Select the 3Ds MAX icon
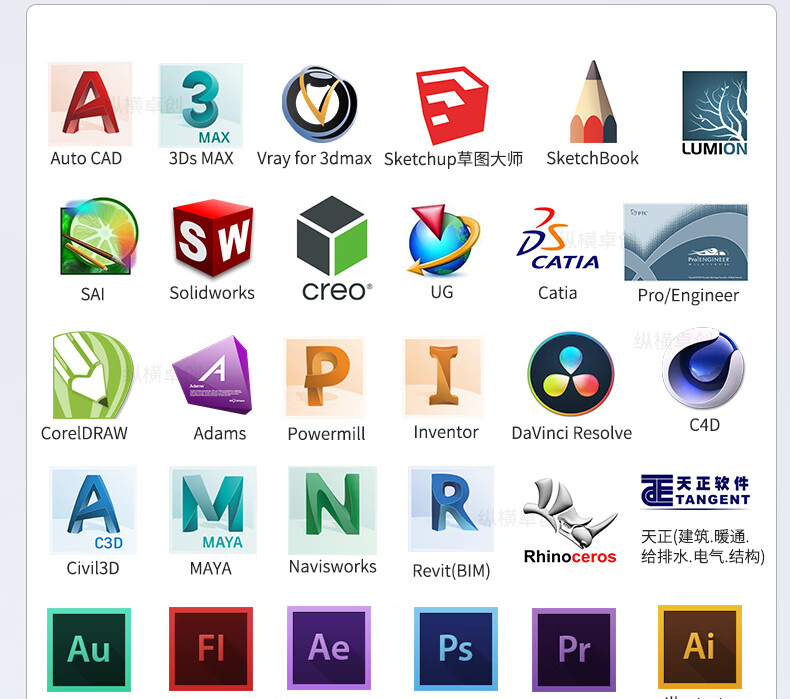 point(201,105)
